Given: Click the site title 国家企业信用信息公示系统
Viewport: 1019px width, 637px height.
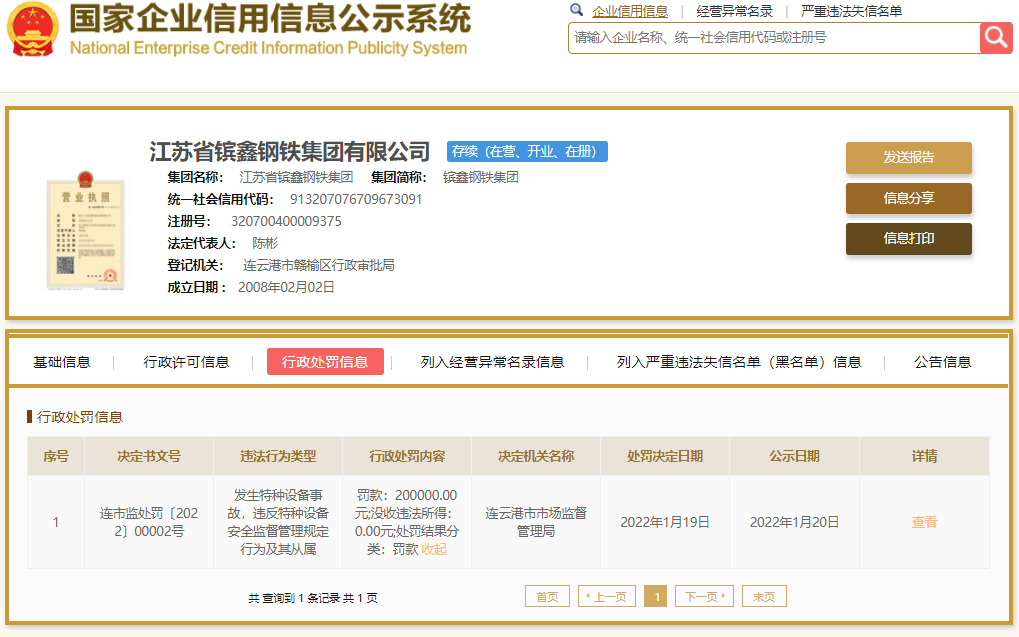Looking at the screenshot, I should coord(270,18).
